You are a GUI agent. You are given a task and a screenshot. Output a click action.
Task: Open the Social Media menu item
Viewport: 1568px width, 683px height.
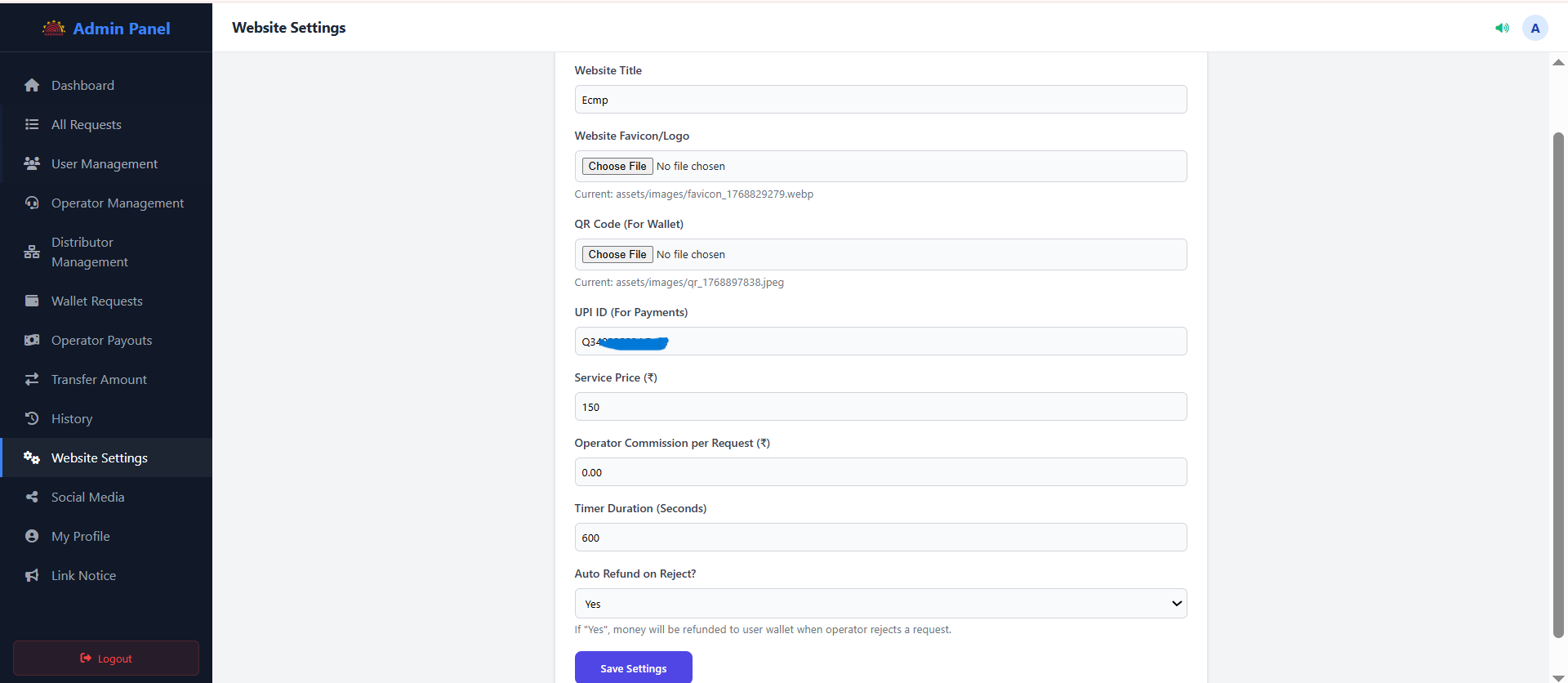(x=87, y=498)
